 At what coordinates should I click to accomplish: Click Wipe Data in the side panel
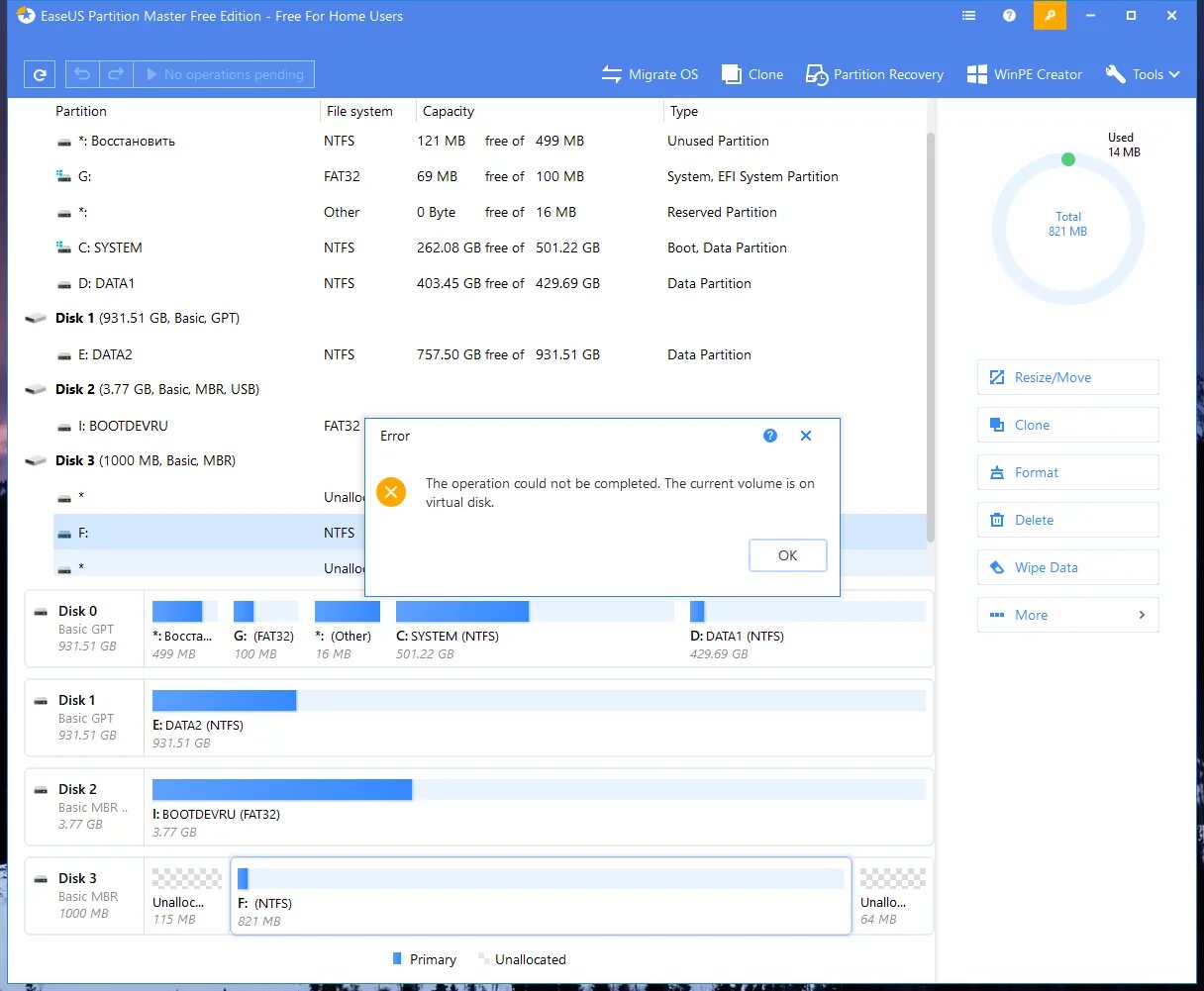click(1067, 567)
